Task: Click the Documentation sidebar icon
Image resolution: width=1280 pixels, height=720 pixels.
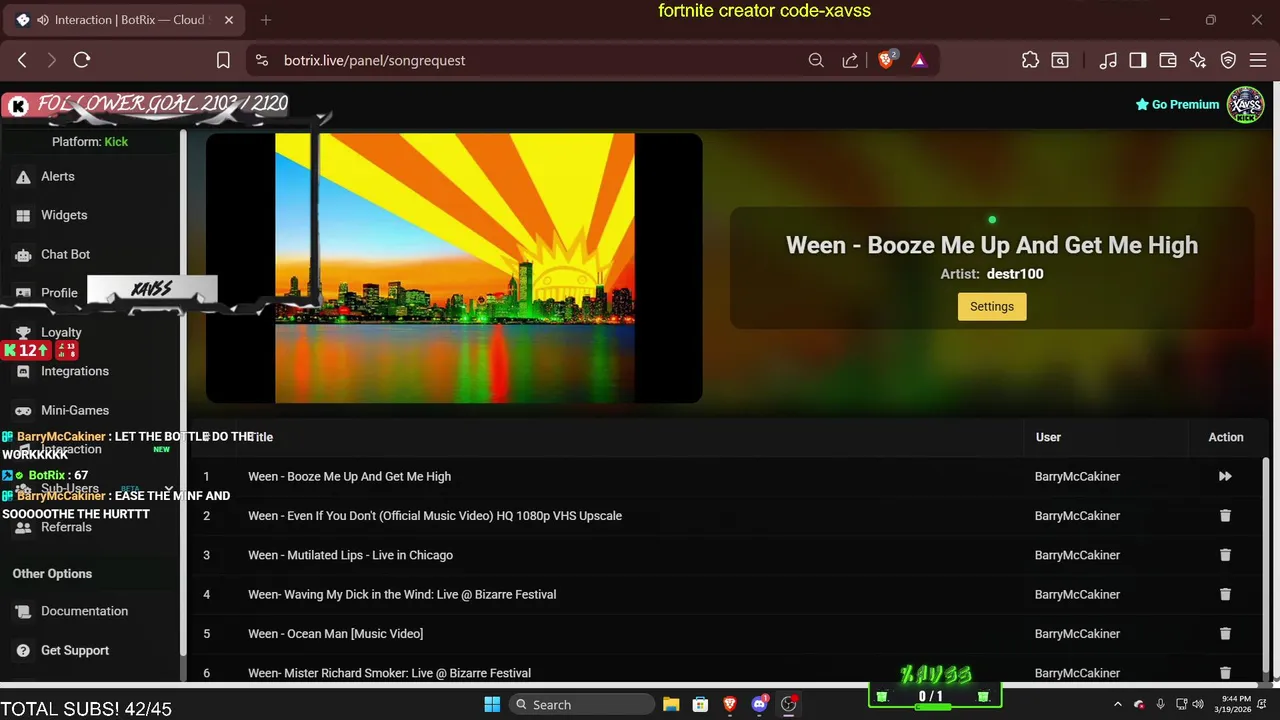Action: (23, 611)
